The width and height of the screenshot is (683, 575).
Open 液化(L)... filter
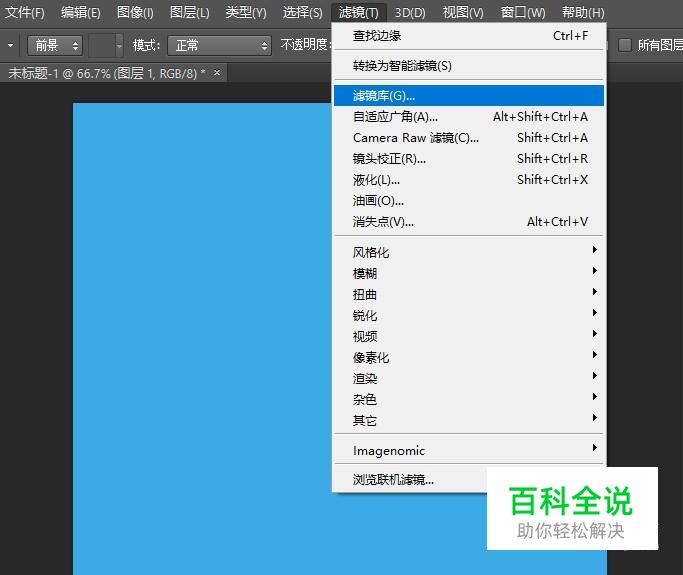(x=469, y=179)
